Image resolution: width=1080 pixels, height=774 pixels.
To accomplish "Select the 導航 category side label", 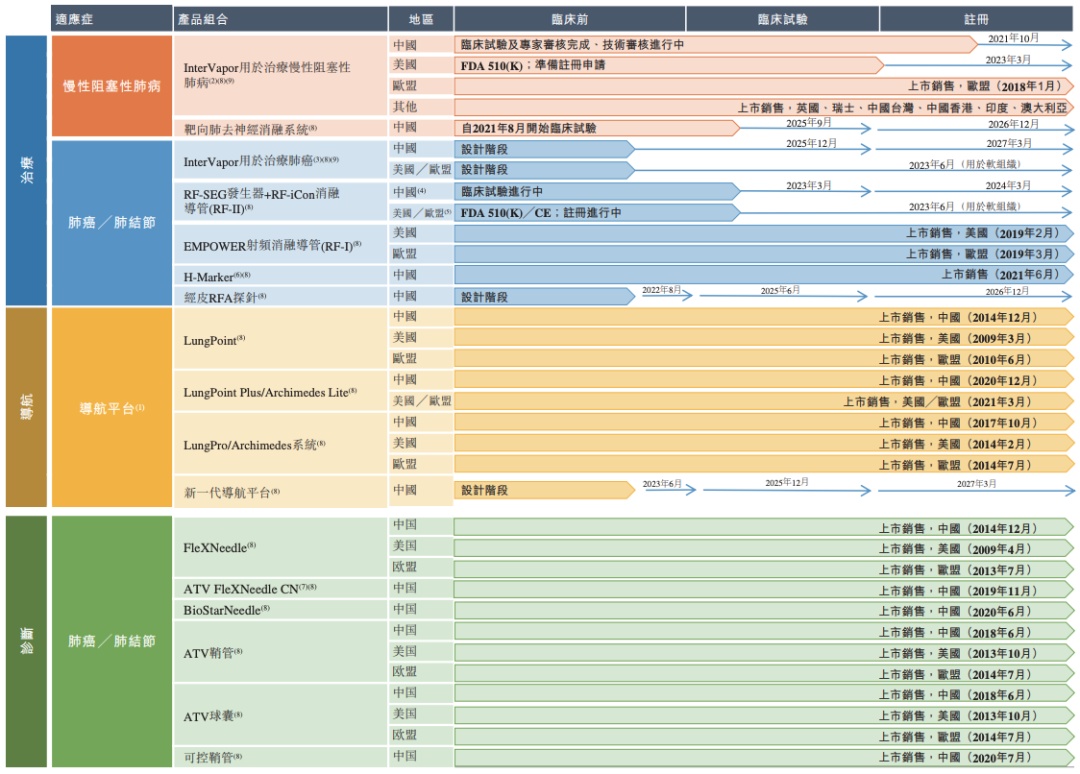I will point(26,407).
